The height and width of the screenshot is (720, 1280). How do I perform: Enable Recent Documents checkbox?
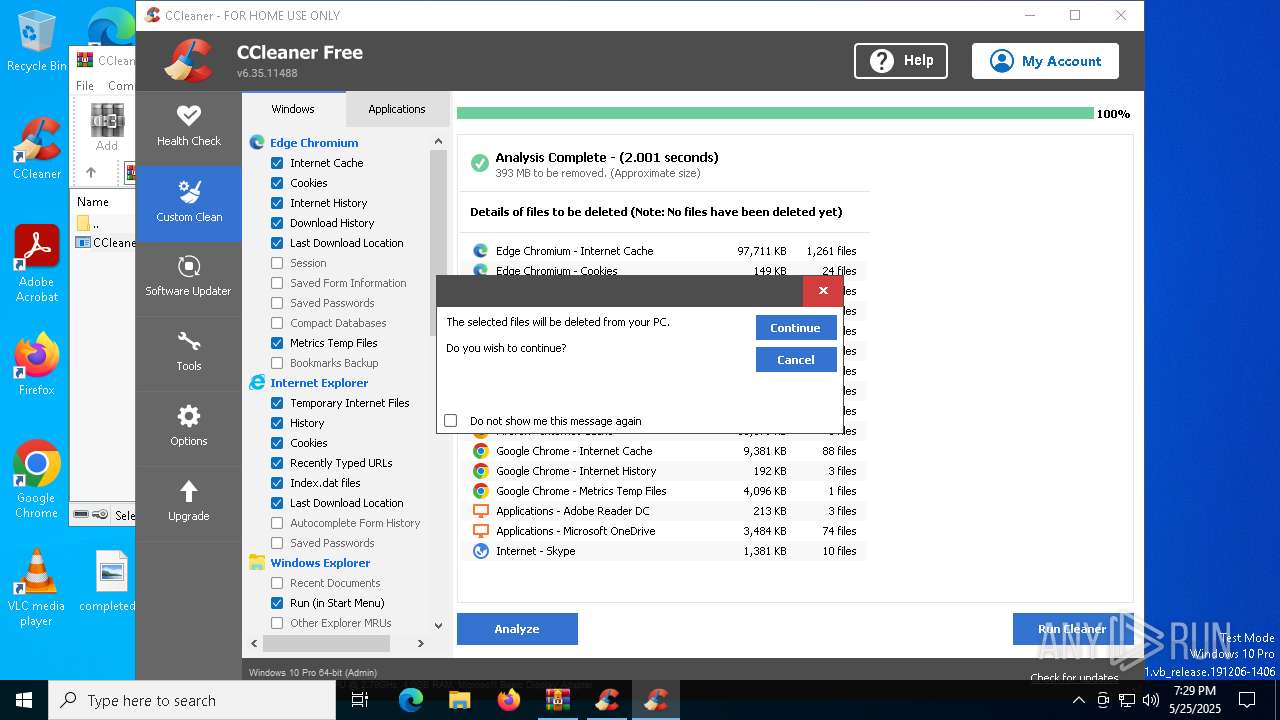tap(277, 583)
